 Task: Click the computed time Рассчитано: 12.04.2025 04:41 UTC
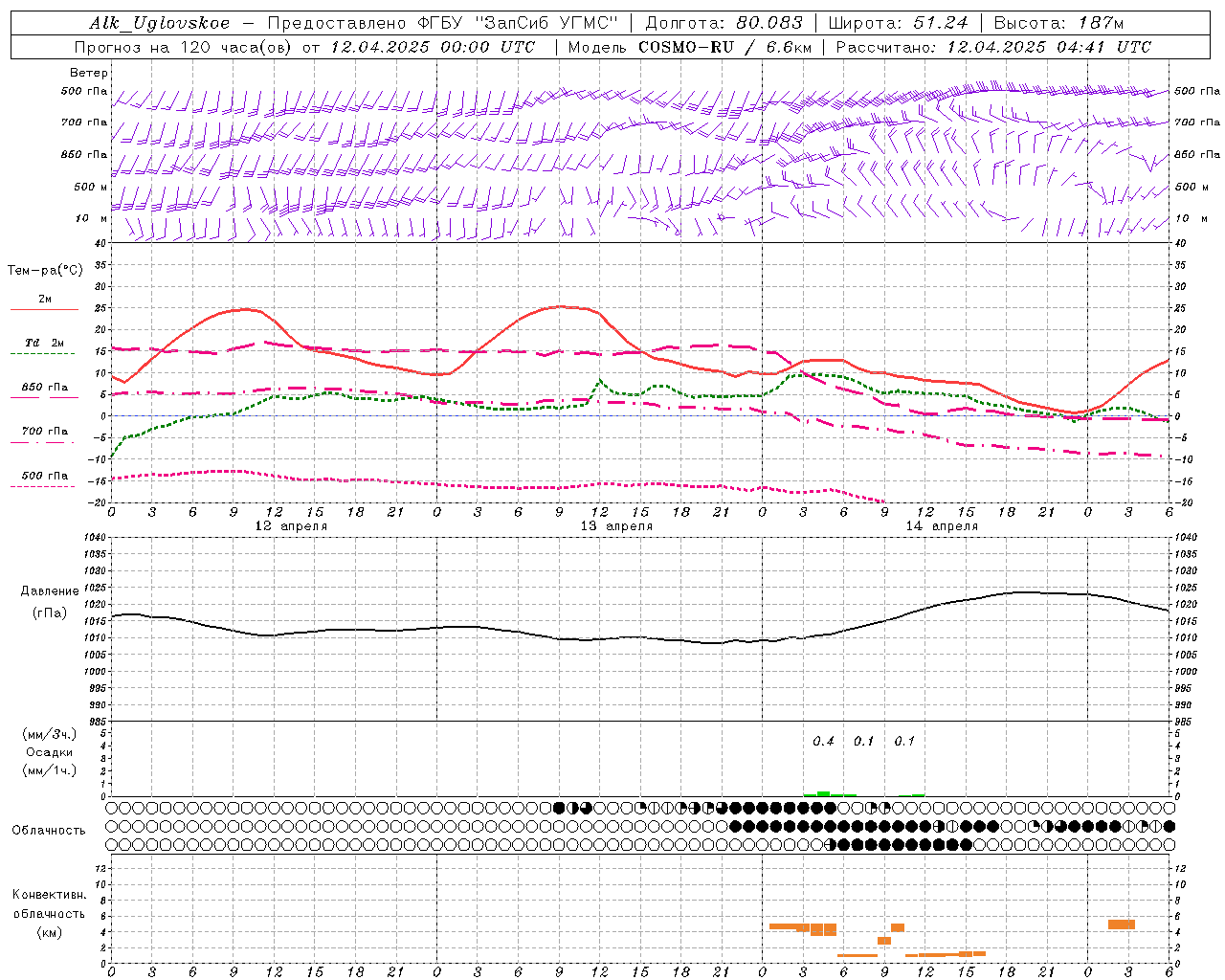(993, 47)
